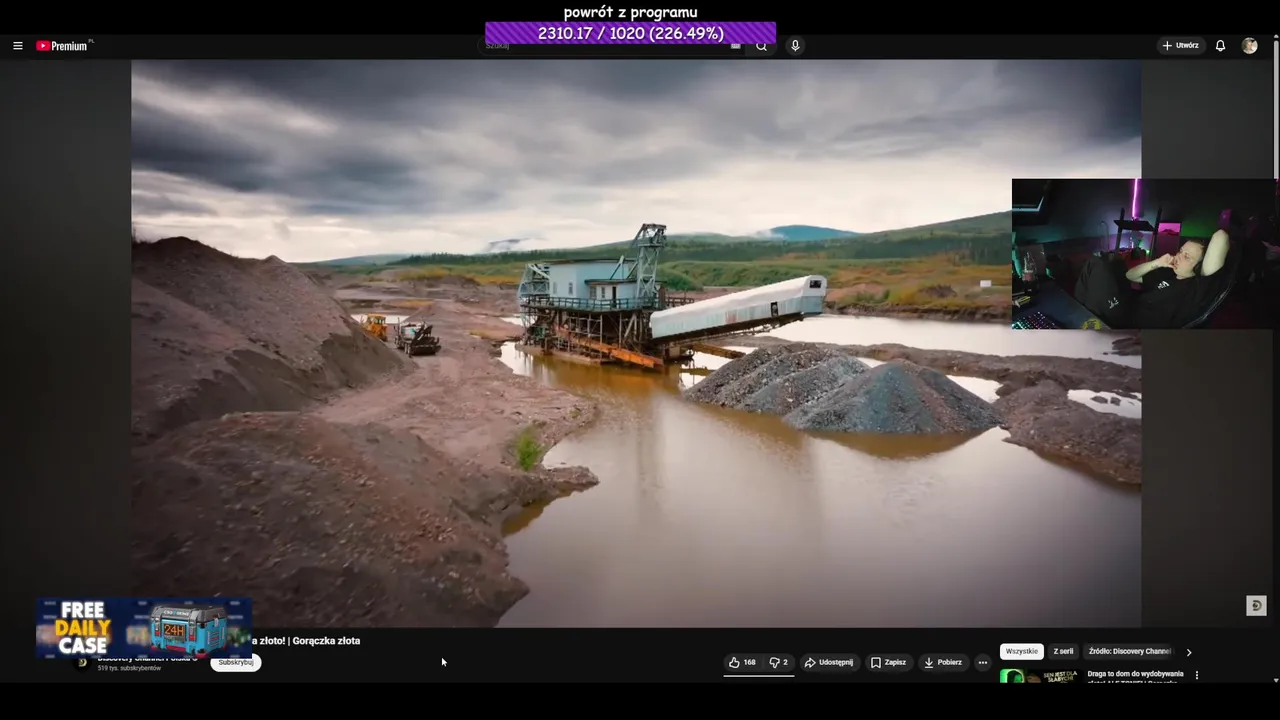The width and height of the screenshot is (1280, 720).
Task: Go to YouTube Premium home logo
Action: click(64, 46)
